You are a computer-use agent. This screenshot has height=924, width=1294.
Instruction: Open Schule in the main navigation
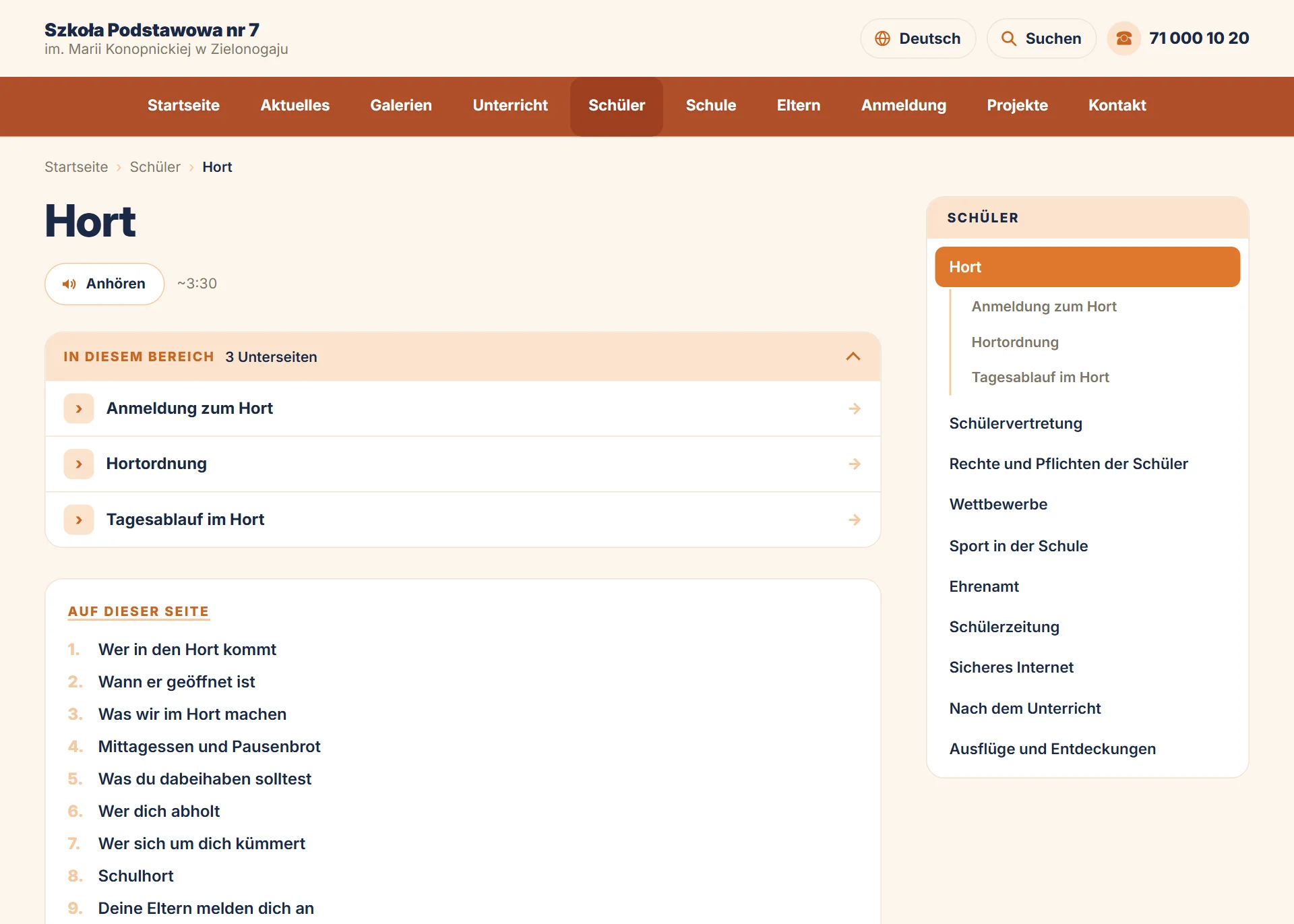tap(710, 106)
